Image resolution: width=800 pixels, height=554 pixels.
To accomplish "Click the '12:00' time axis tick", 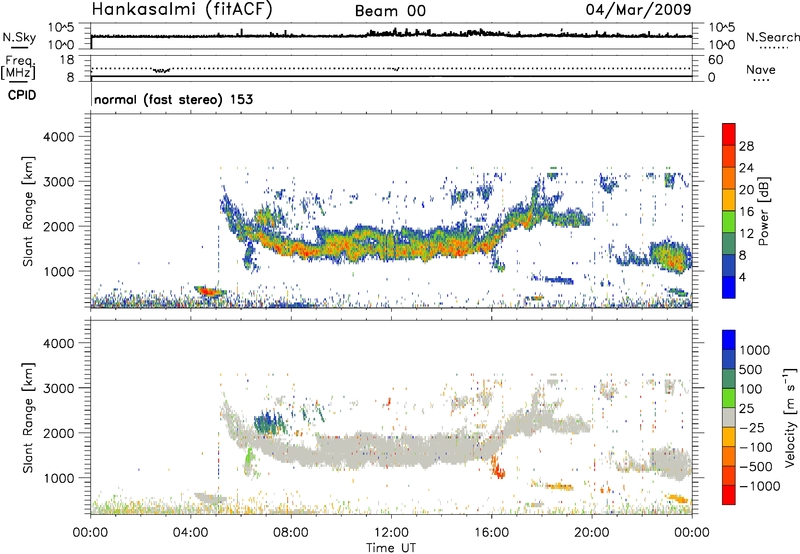I will pyautogui.click(x=391, y=533).
